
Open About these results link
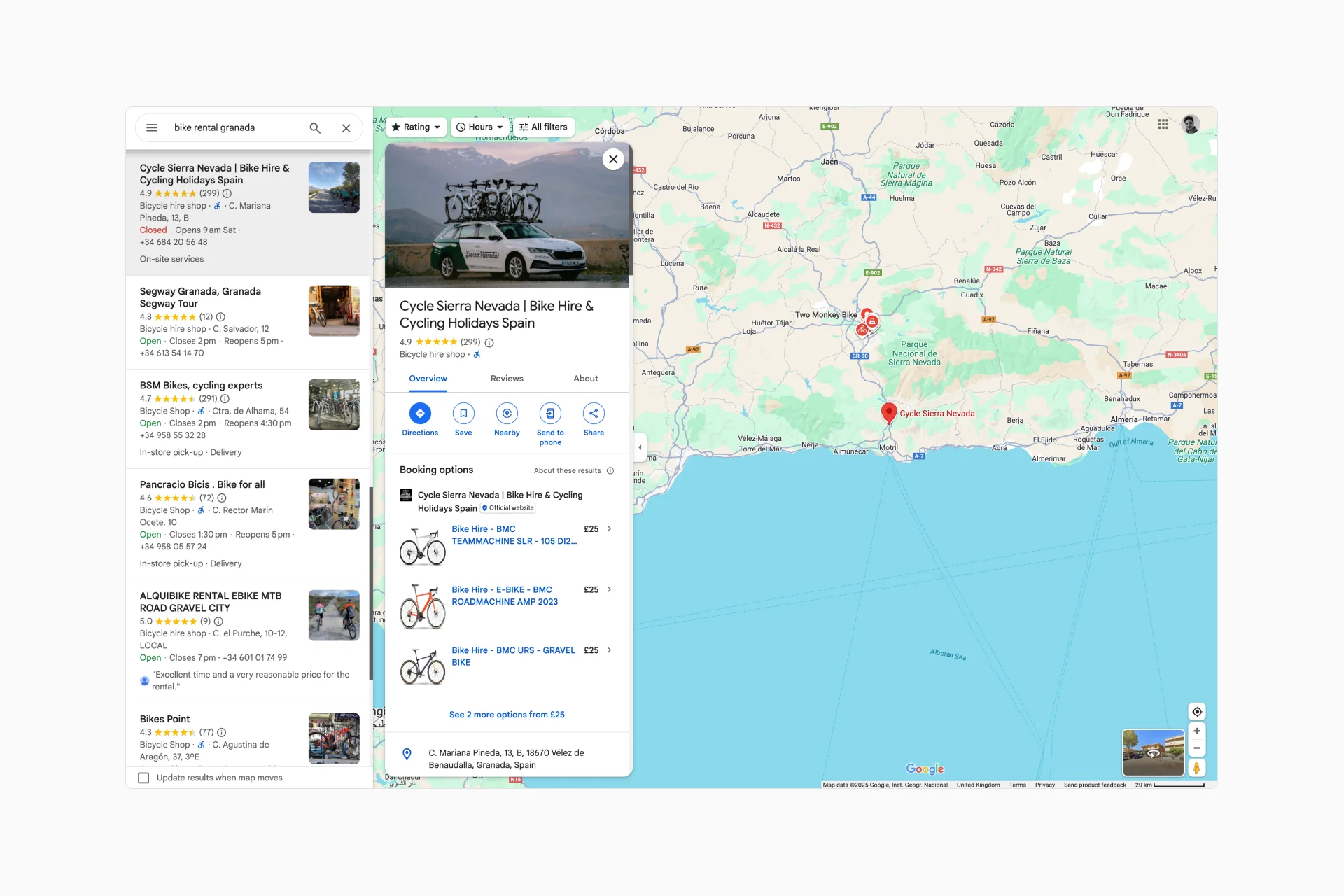tap(568, 471)
